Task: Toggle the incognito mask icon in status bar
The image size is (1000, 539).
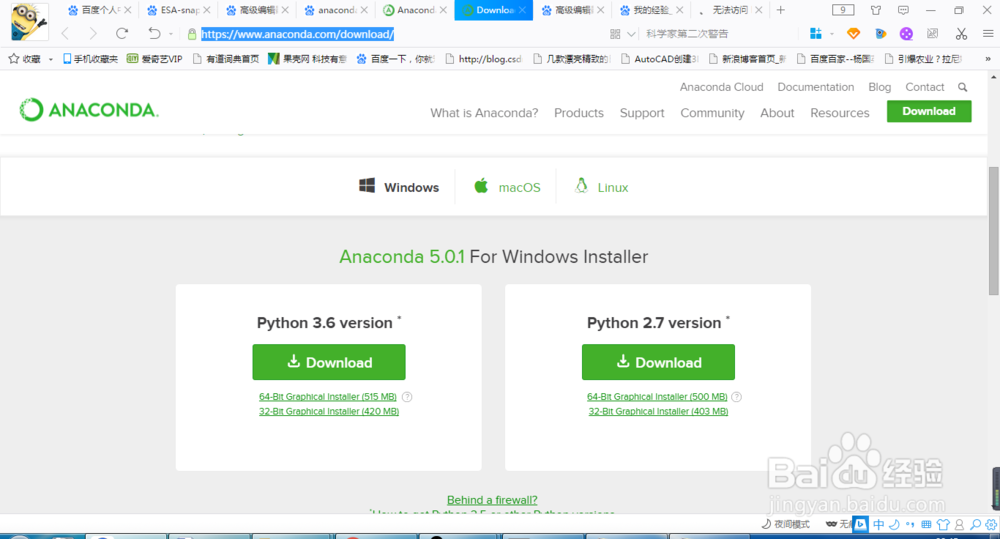Action: 832,524
